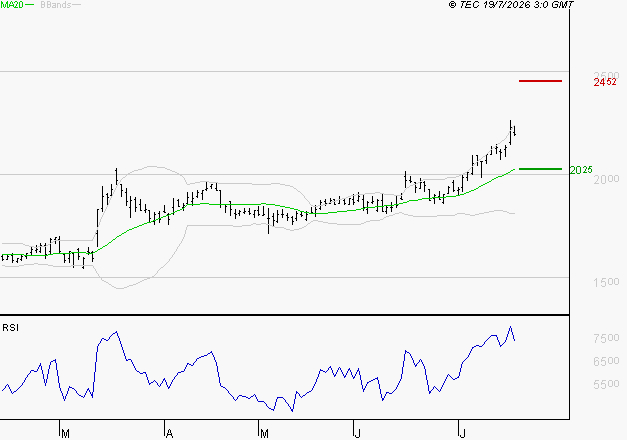Click the red 2452 resistance line
Image resolution: width=627 pixels, height=440 pixels.
point(540,81)
